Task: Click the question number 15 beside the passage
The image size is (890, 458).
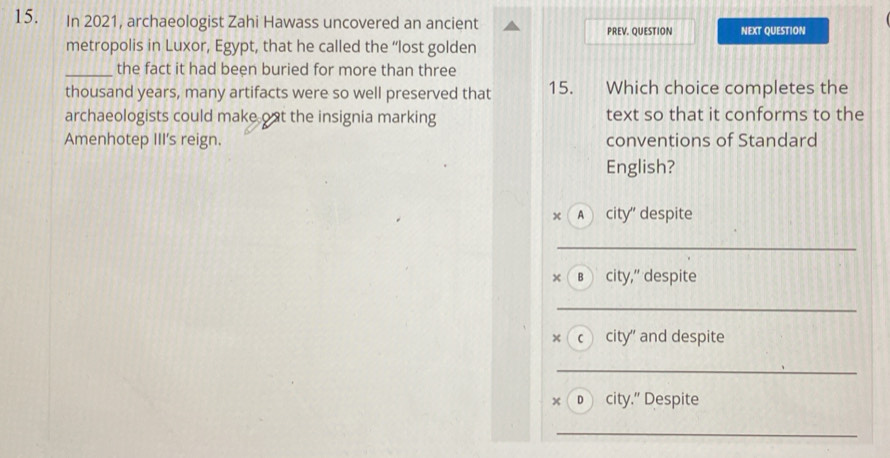Action: 29,19
